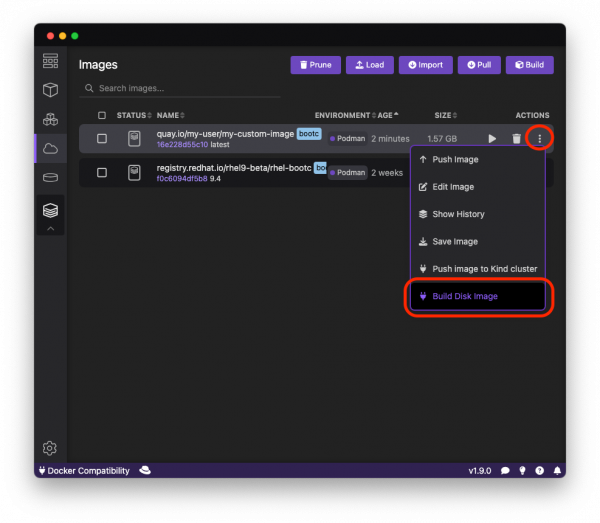Open the Dashboard sidebar icon

point(50,61)
